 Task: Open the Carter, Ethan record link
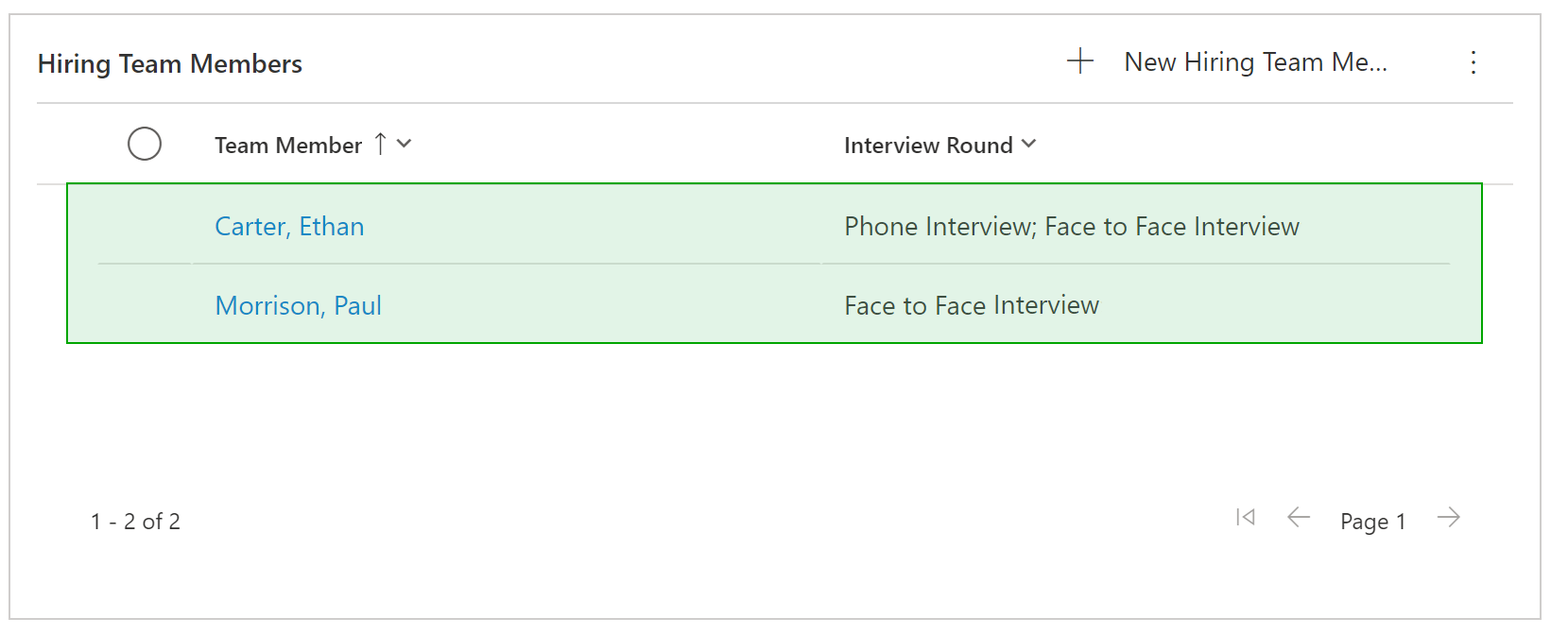tap(289, 227)
